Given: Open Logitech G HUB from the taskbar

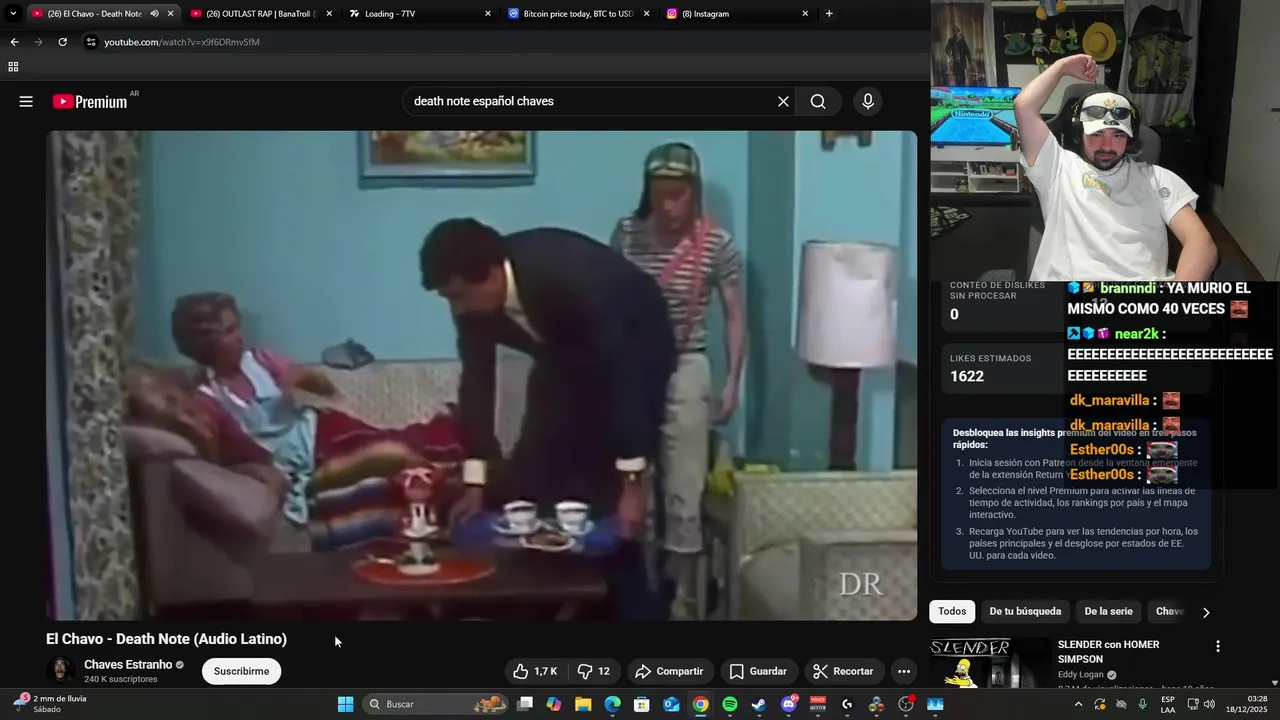Looking at the screenshot, I should coord(847,704).
